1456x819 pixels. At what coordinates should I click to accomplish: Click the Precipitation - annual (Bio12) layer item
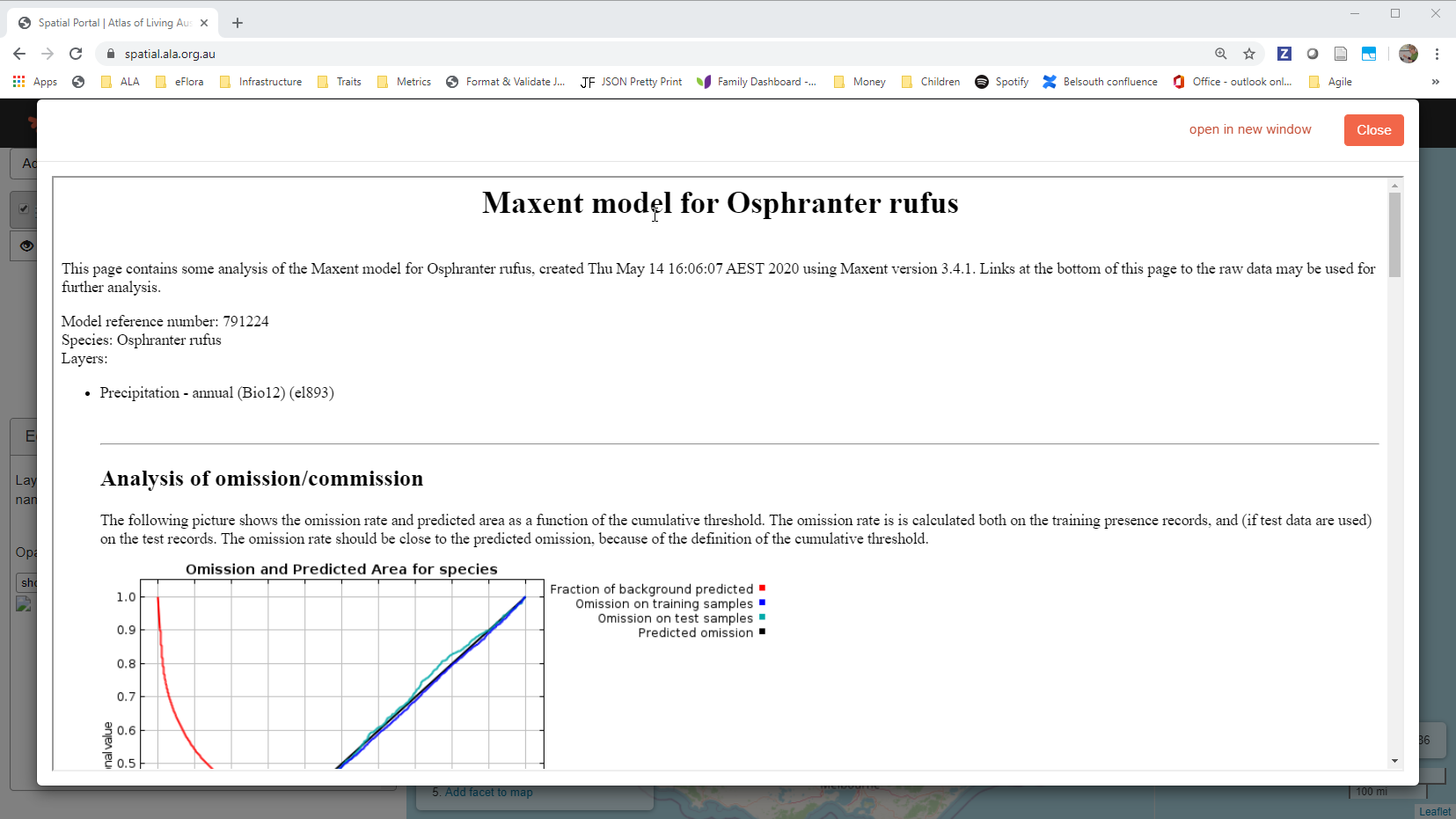pos(216,392)
